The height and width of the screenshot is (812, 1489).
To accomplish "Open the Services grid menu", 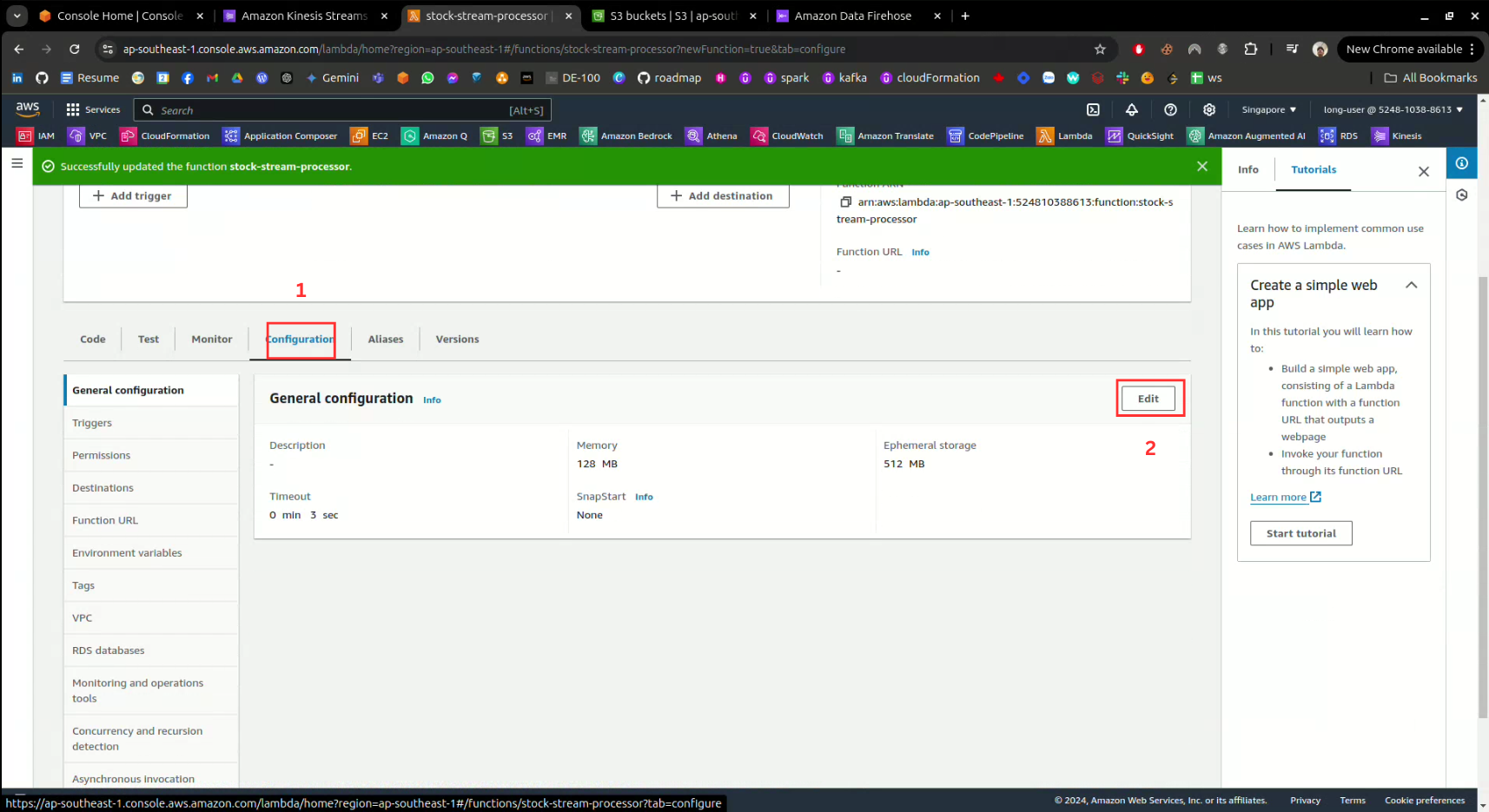I will coord(93,109).
